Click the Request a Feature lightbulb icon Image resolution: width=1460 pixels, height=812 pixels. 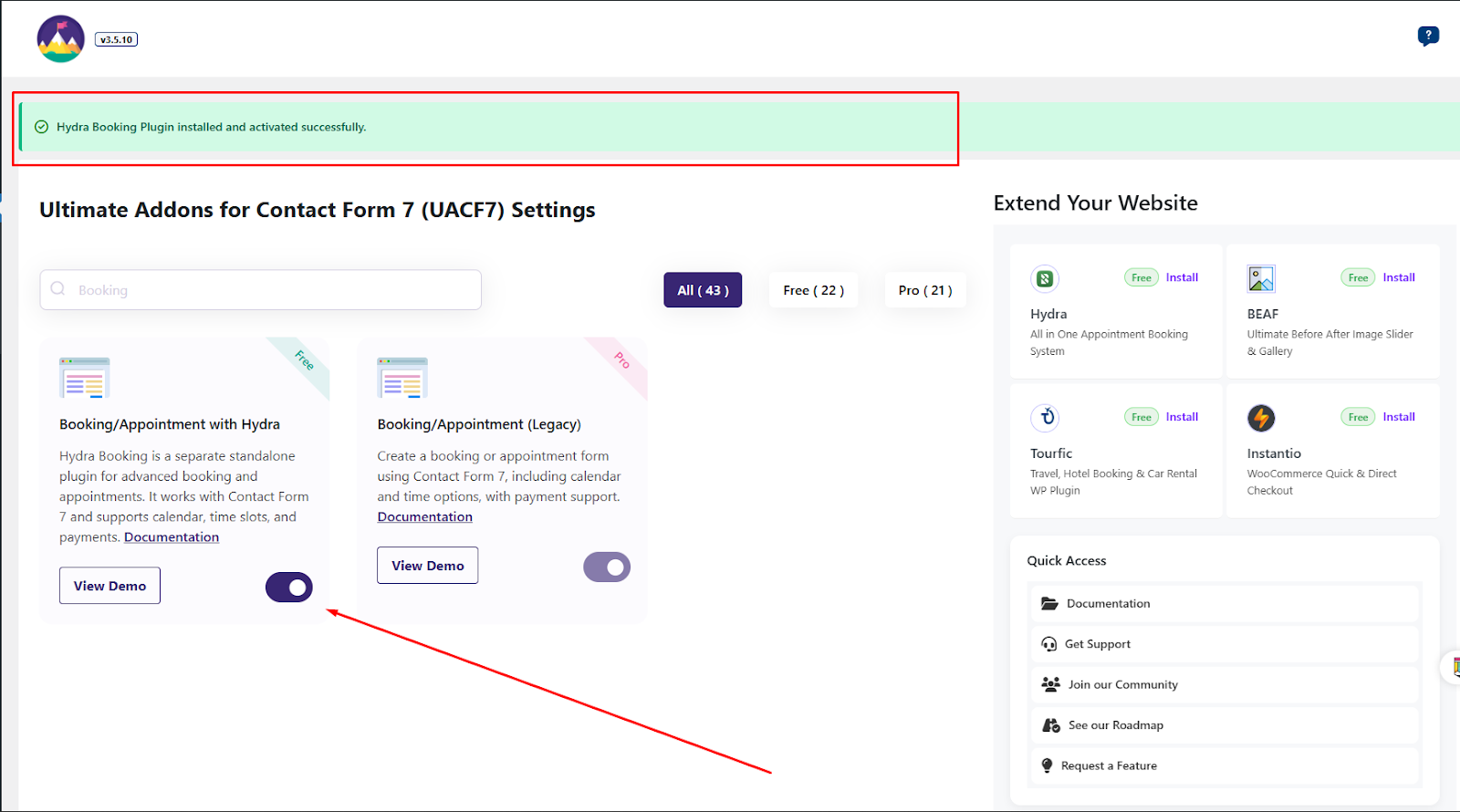1047,765
